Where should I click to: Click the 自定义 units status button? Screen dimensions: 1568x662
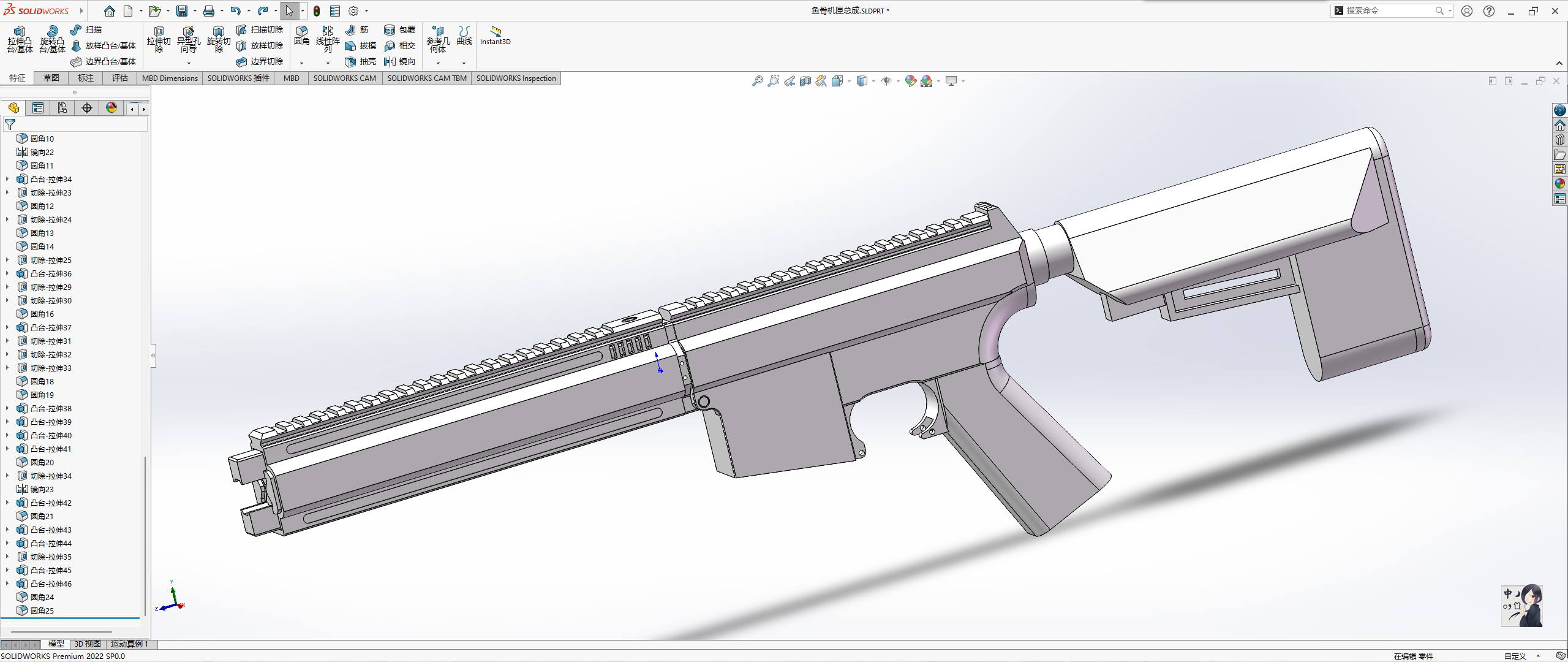[x=1515, y=656]
